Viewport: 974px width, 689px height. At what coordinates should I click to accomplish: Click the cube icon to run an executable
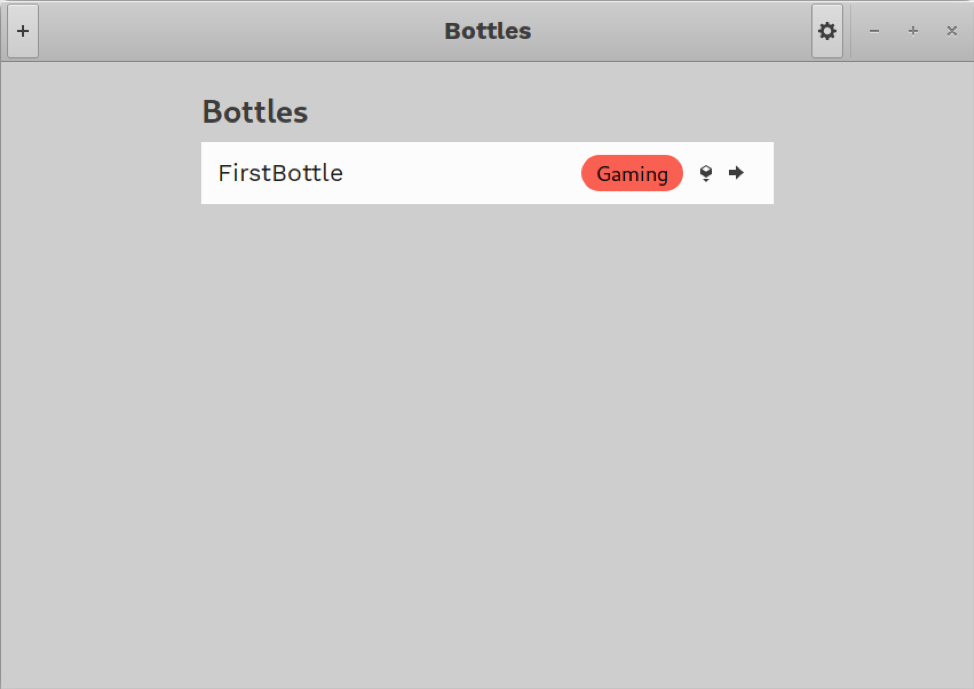pyautogui.click(x=706, y=173)
